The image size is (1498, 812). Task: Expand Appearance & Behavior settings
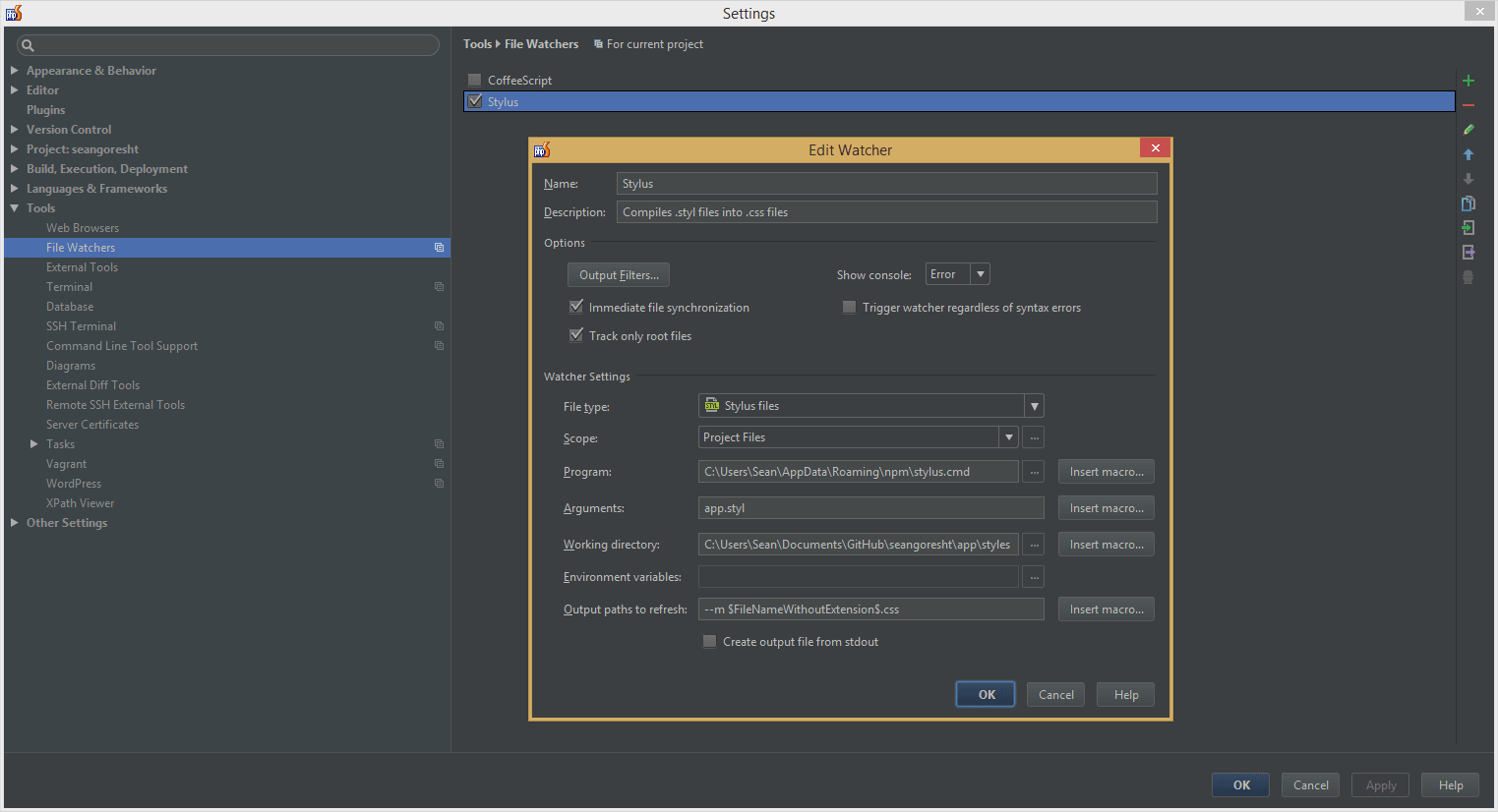[14, 71]
